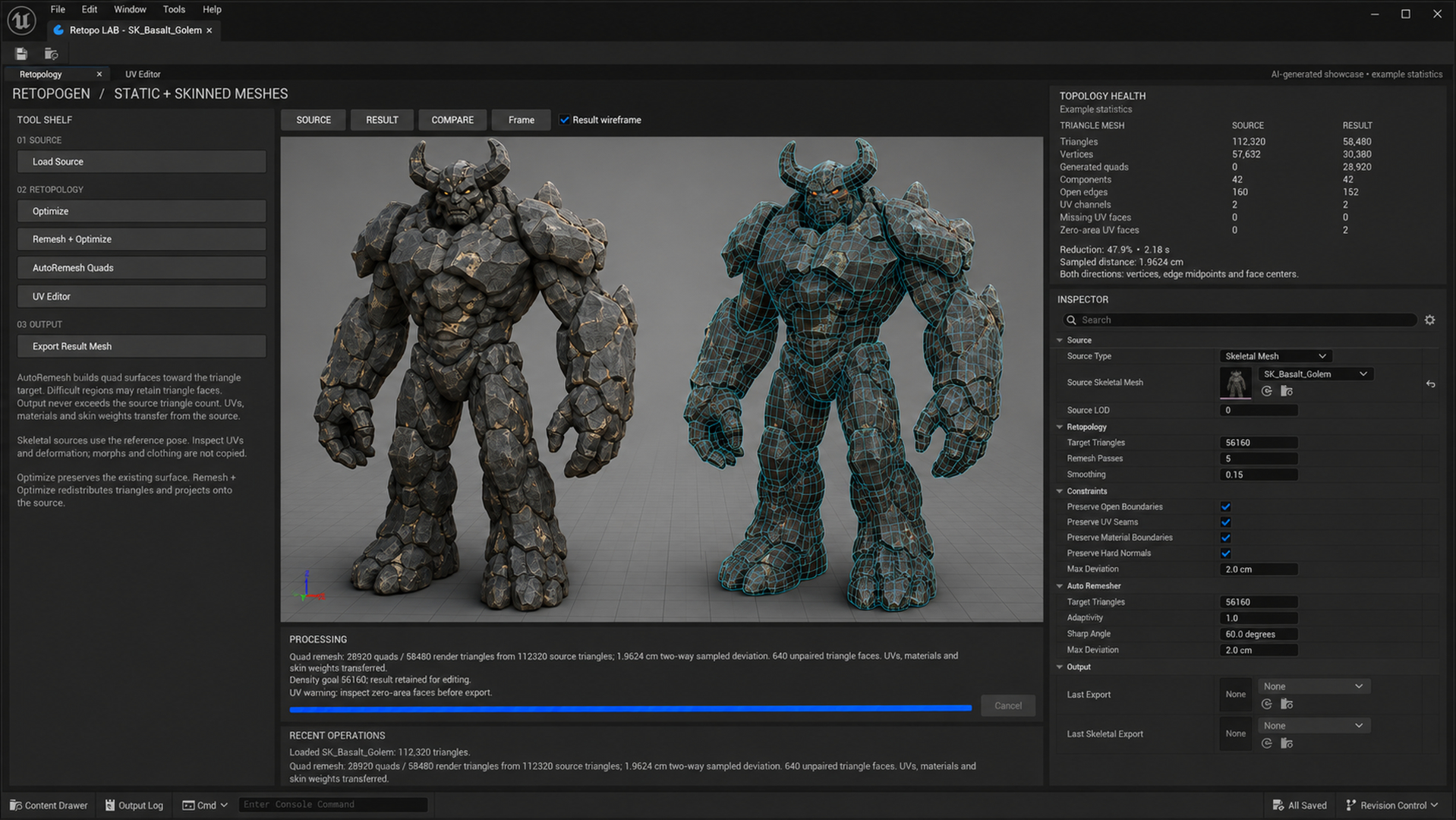The image size is (1456, 820).
Task: Close the Retopology panel tab
Action: click(99, 74)
